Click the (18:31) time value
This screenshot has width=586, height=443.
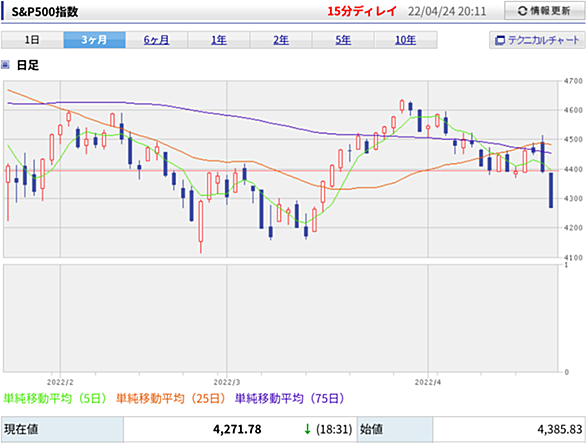click(x=334, y=429)
